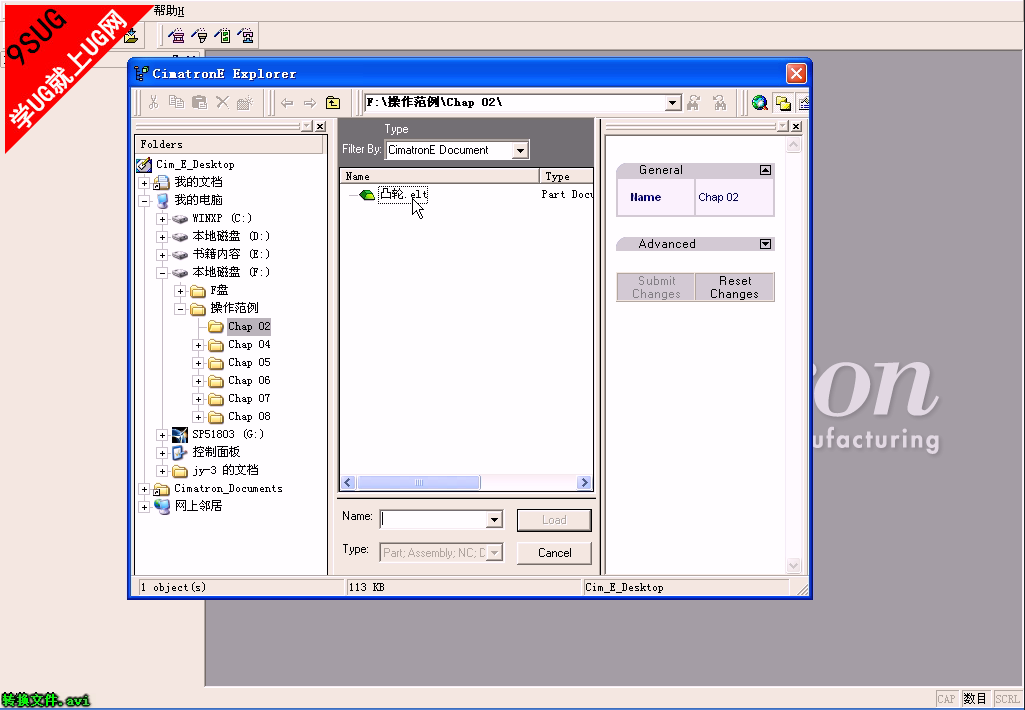Click the Cancel button
Screen dimensions: 1025x710
point(554,553)
